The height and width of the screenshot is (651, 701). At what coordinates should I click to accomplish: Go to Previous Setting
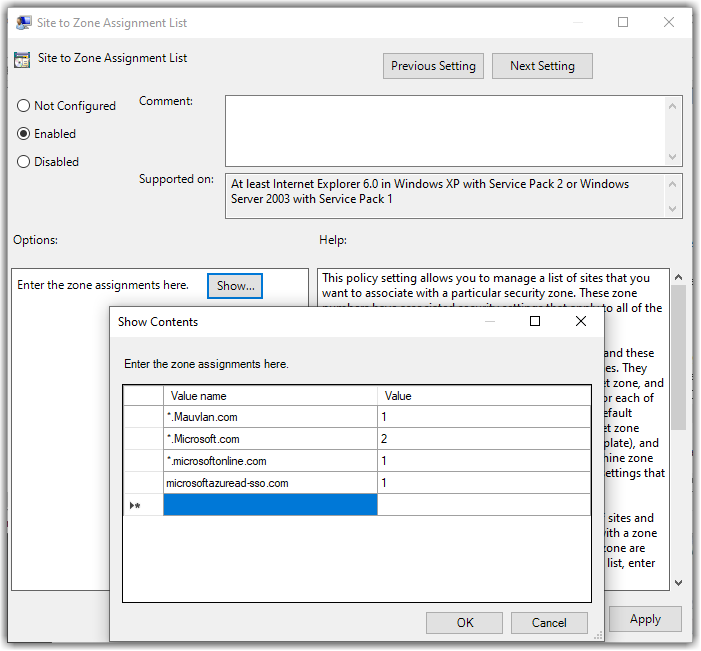tap(433, 66)
